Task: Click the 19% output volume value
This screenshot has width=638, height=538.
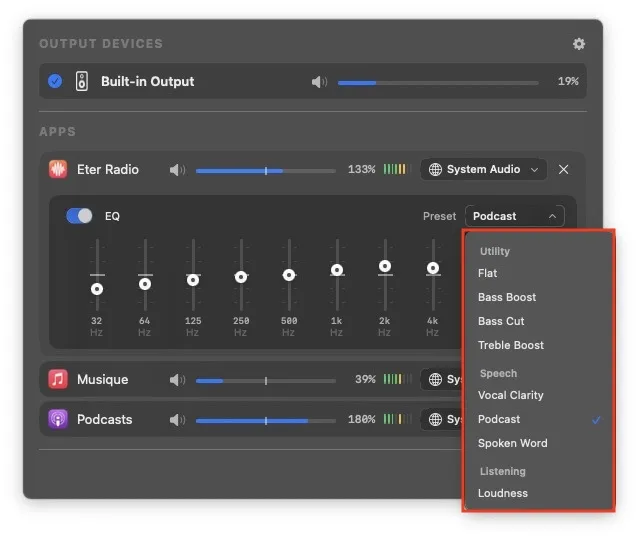Action: click(x=568, y=81)
